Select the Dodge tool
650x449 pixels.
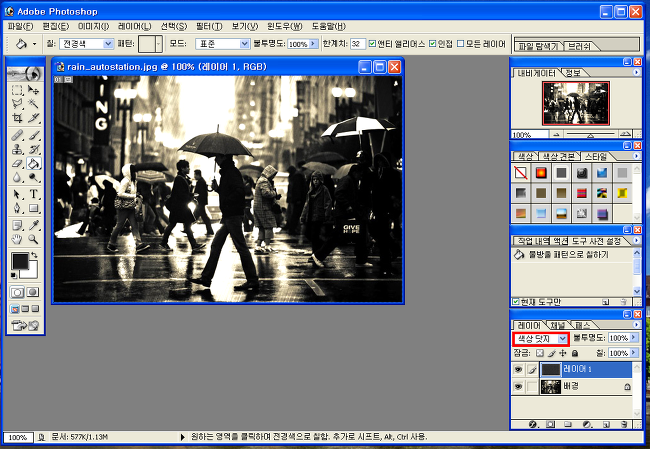point(33,177)
